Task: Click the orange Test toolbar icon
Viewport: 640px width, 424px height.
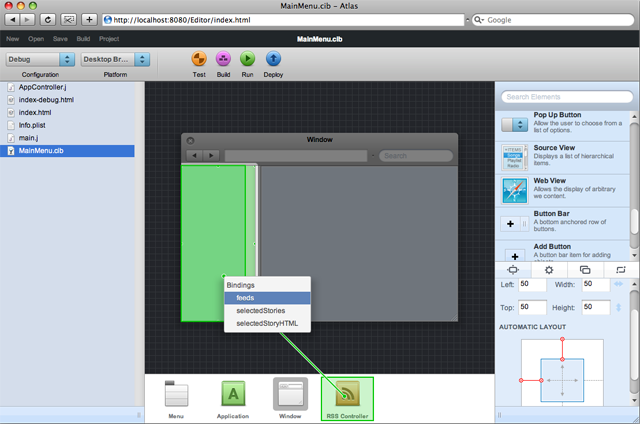Action: pyautogui.click(x=199, y=59)
